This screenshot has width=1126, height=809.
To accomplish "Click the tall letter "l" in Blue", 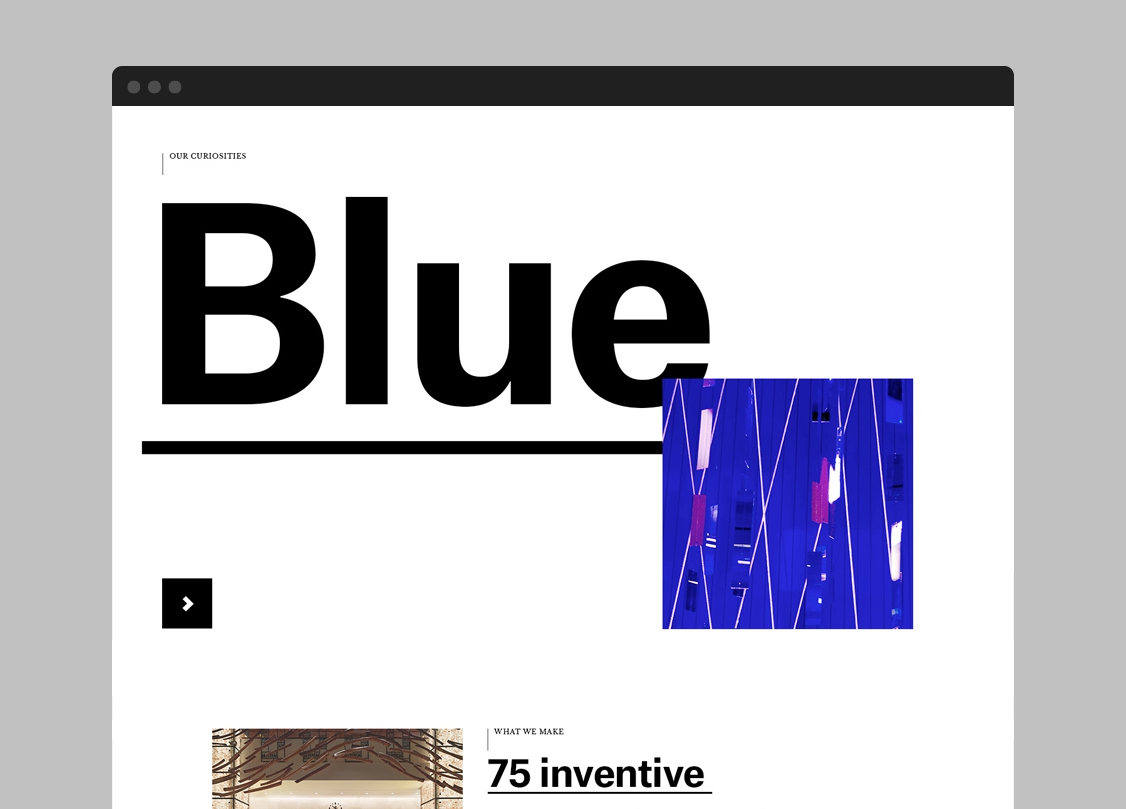I will (x=366, y=300).
